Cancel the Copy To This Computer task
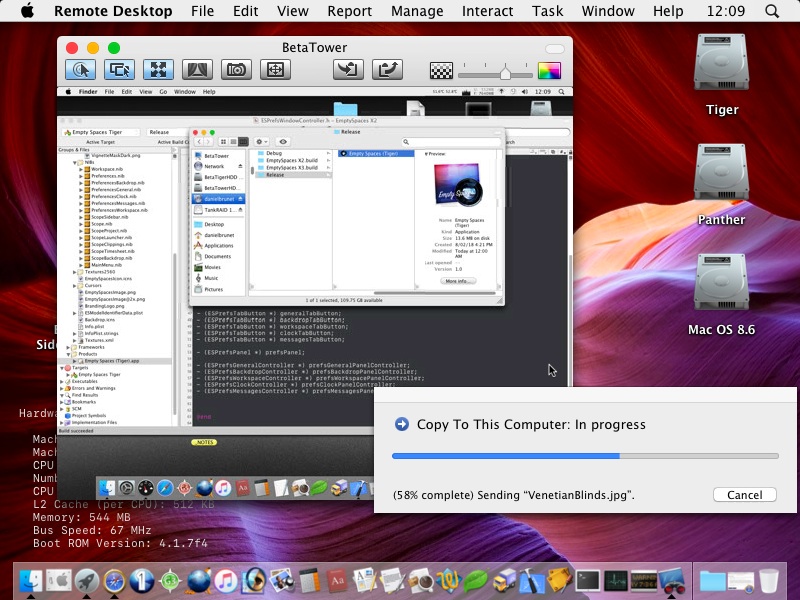This screenshot has height=600, width=800. tap(744, 494)
